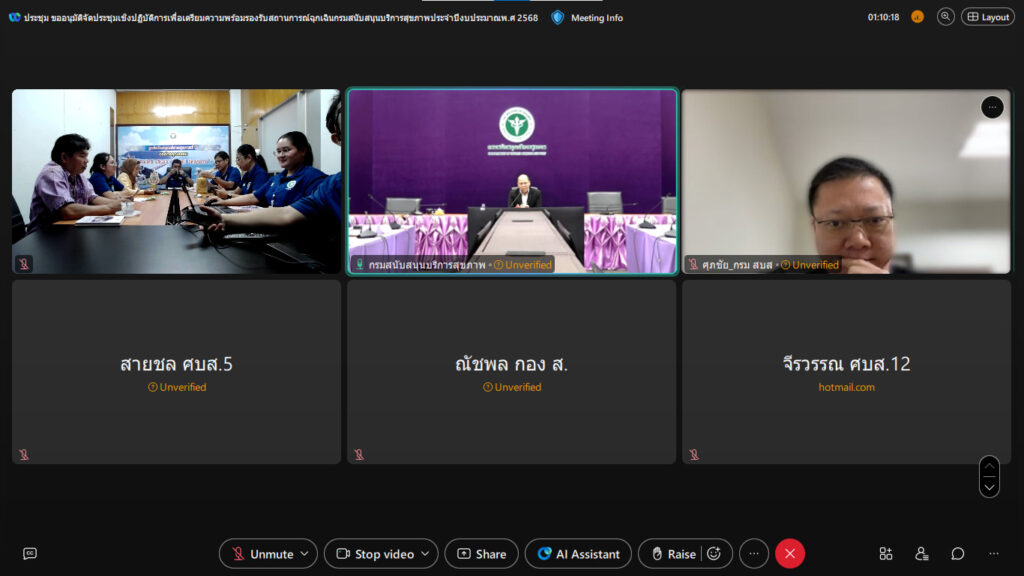
Task: Open the Participants panel
Action: [922, 553]
